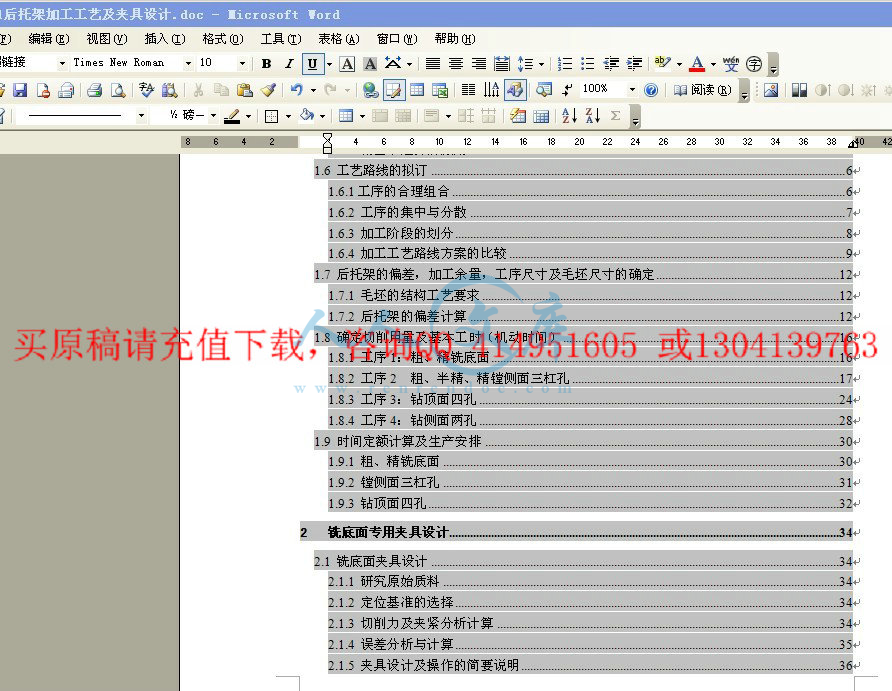Image resolution: width=892 pixels, height=691 pixels.
Task: Insert Excel worksheet icon
Action: point(440,90)
